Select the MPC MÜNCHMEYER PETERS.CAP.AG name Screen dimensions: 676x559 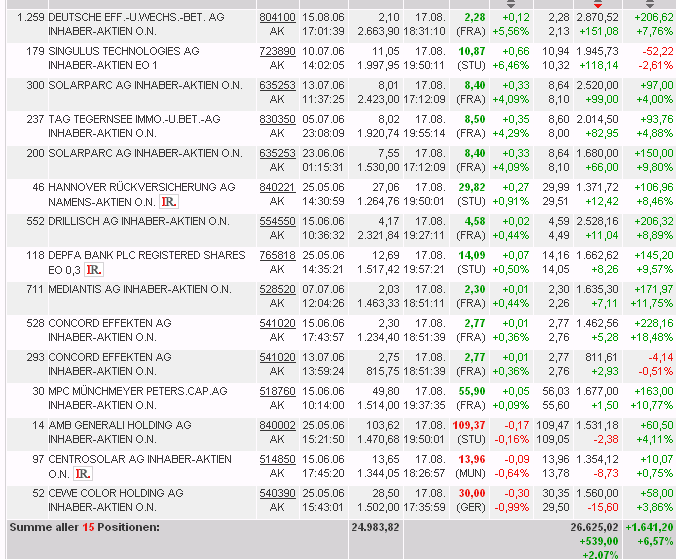[x=138, y=392]
